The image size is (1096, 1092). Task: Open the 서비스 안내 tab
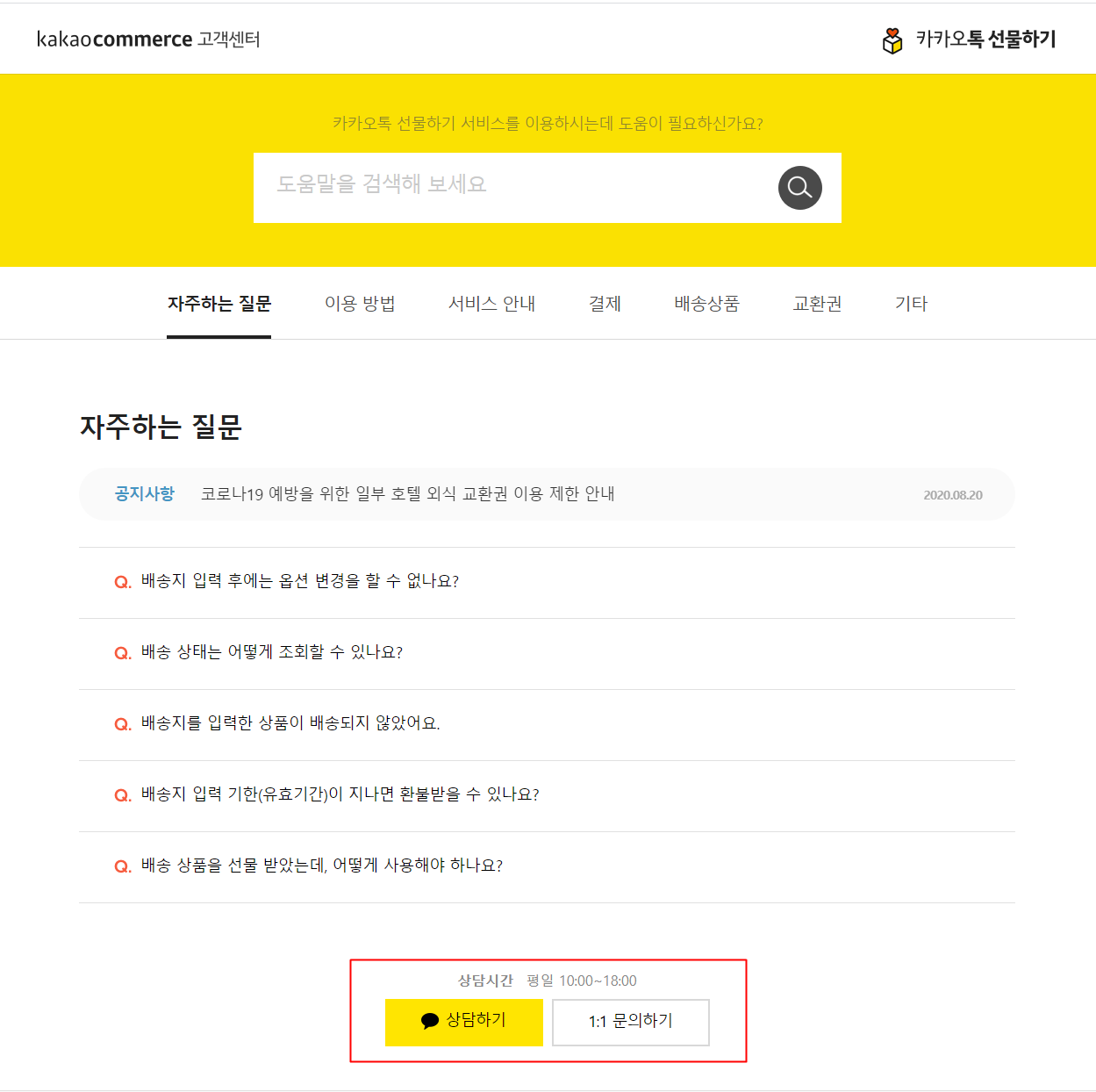(x=491, y=304)
